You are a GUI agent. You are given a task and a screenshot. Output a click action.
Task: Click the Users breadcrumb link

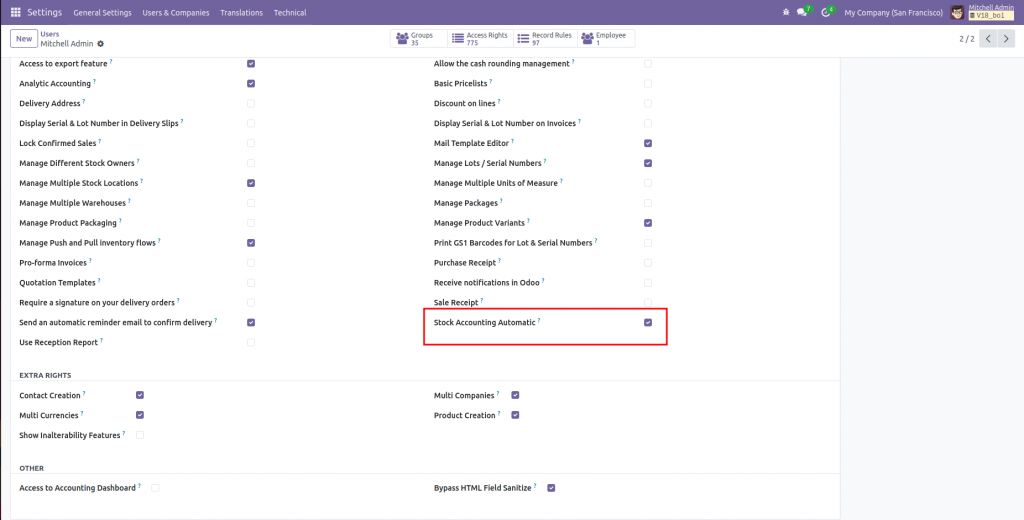coord(50,34)
